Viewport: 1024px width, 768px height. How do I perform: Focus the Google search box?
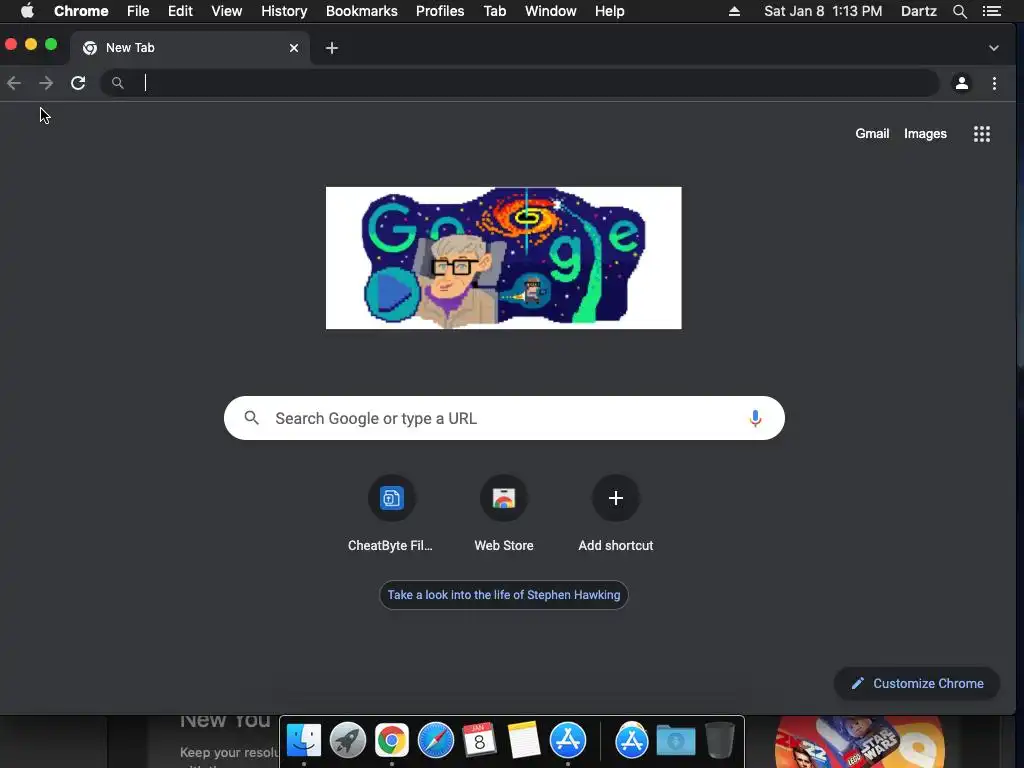504,418
